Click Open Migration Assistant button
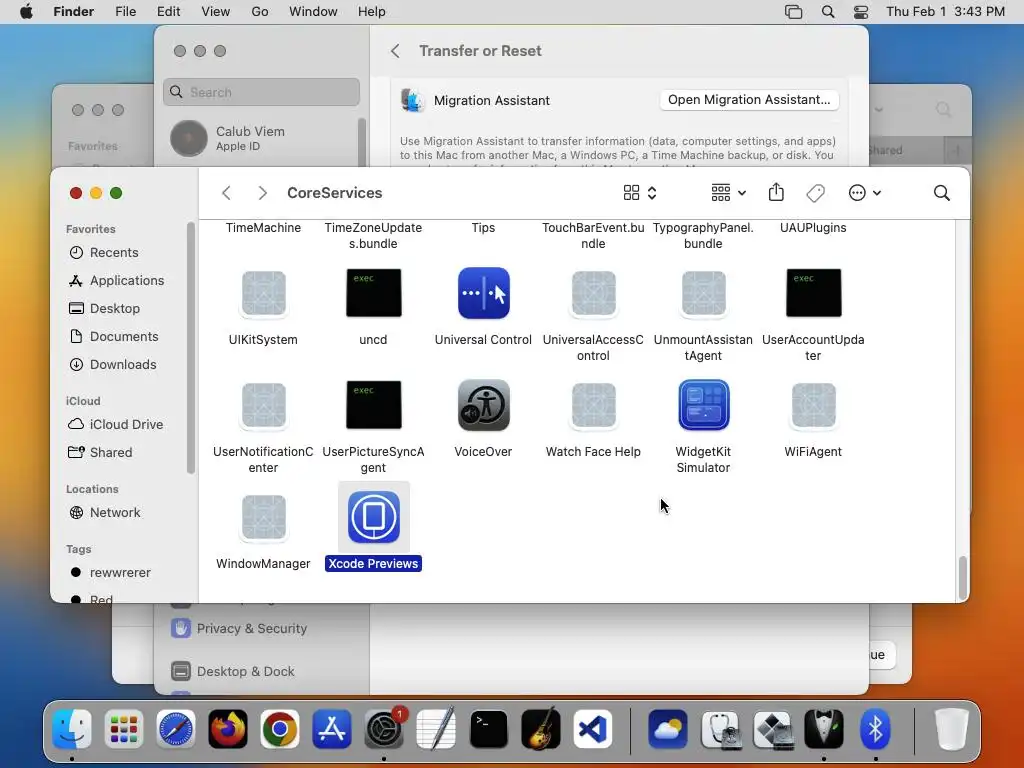Viewport: 1024px width, 768px height. [x=749, y=100]
